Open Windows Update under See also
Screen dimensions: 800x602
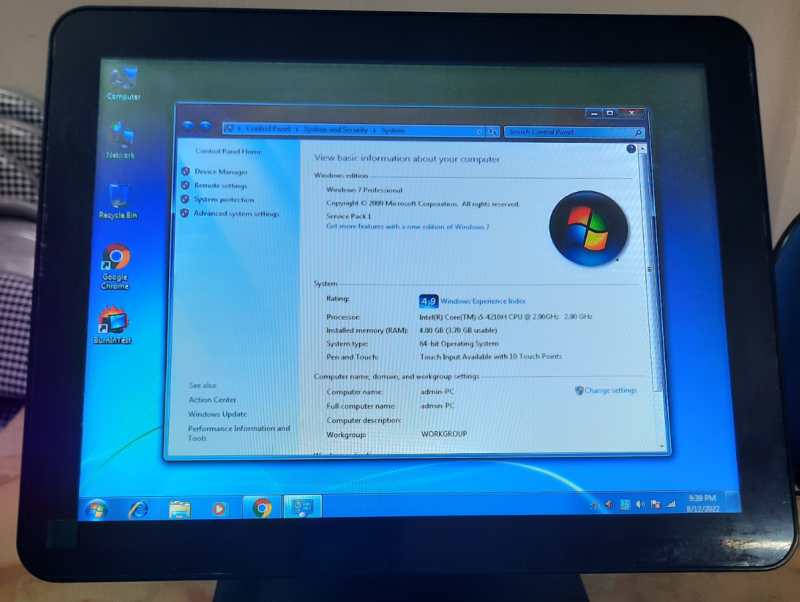tap(217, 414)
